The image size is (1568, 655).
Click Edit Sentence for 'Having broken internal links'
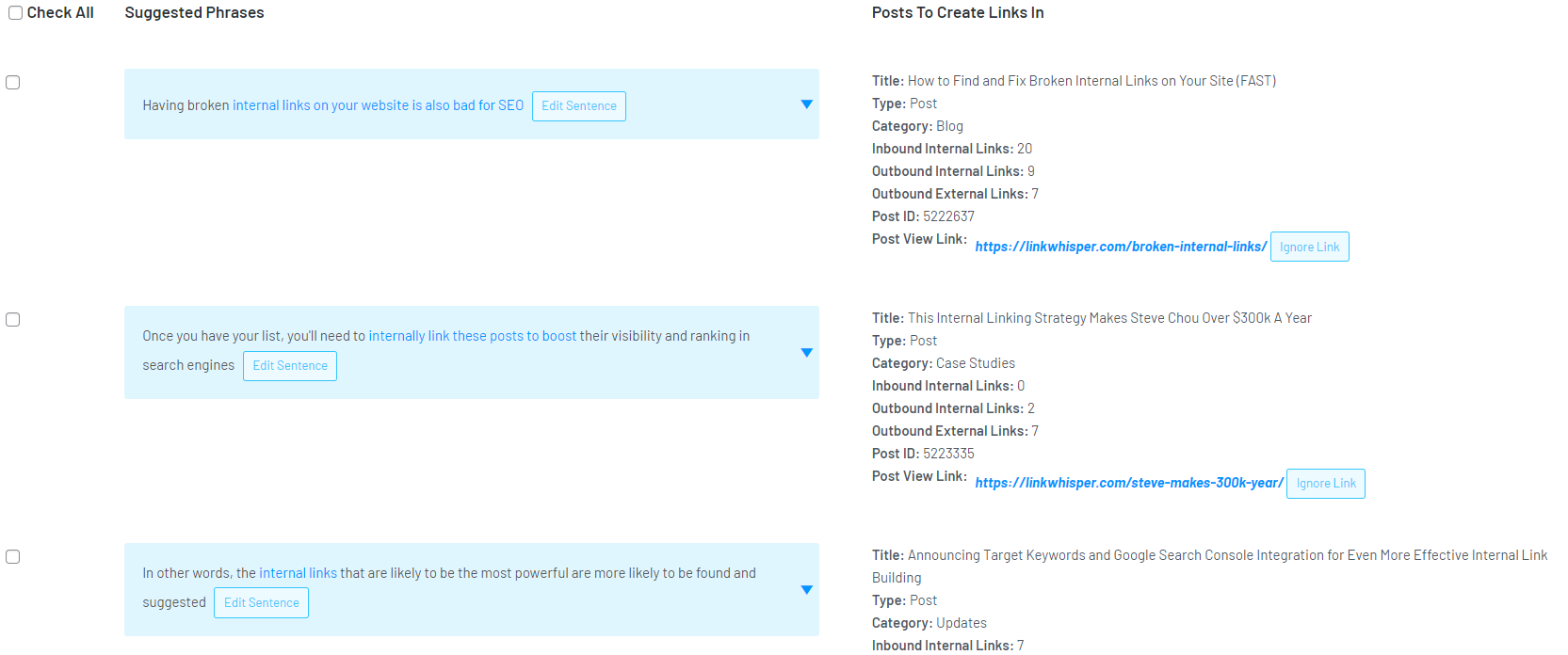578,106
